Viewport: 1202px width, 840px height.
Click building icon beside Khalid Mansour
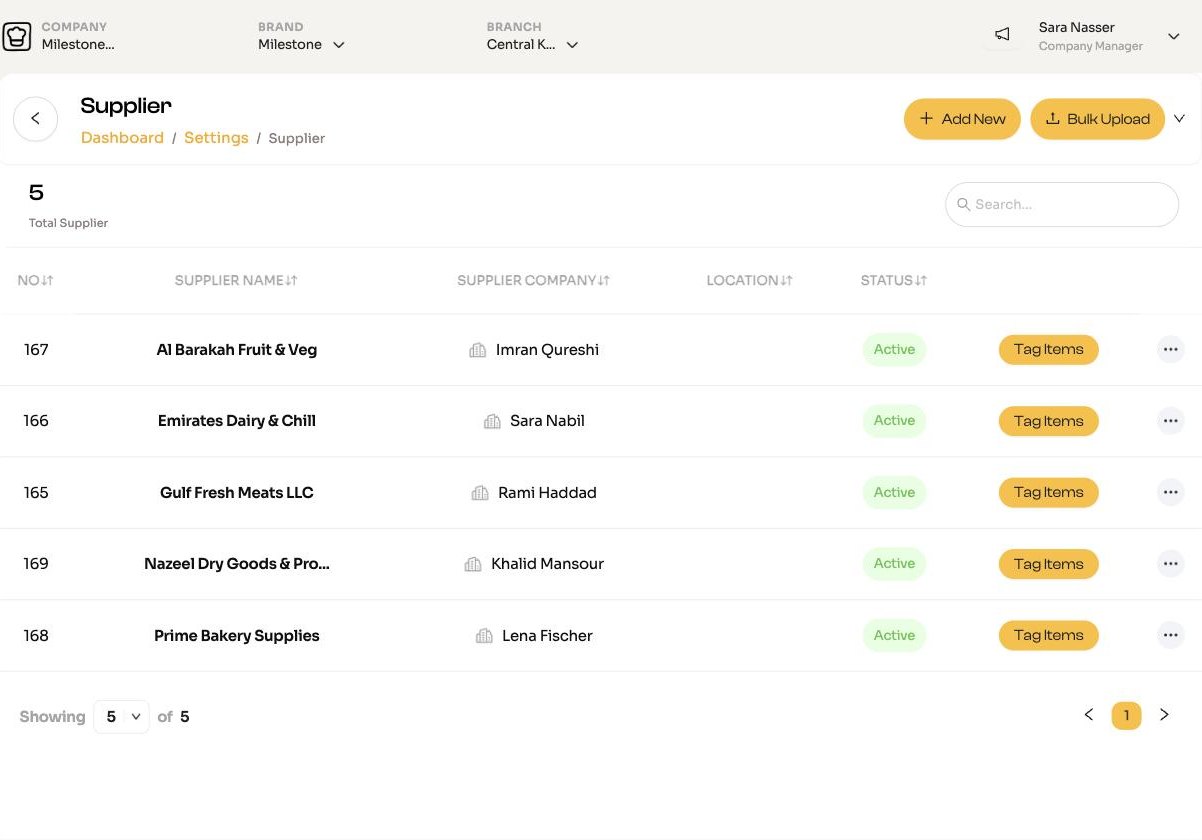coord(473,564)
